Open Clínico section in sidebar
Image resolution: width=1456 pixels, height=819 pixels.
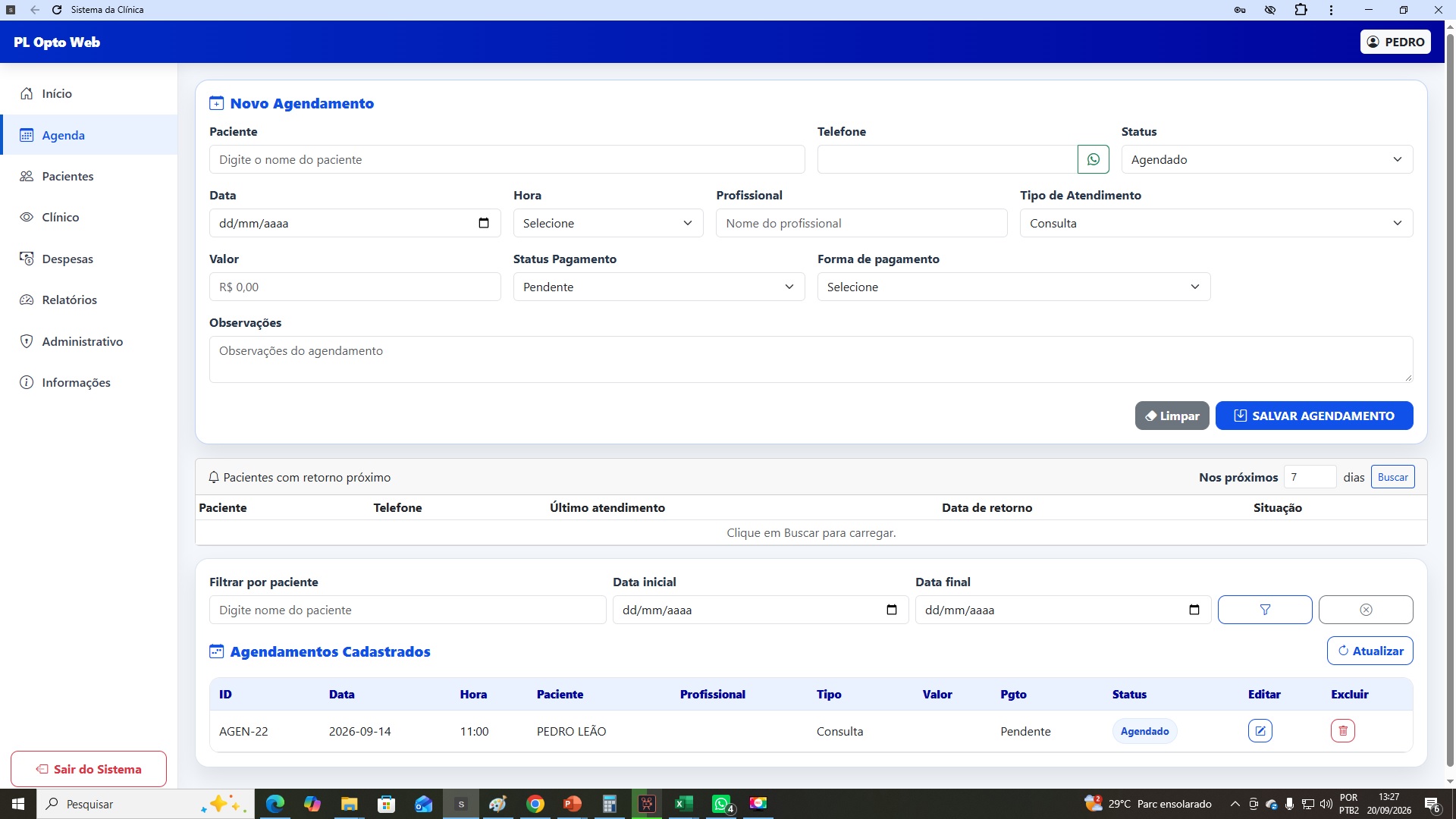tap(89, 217)
